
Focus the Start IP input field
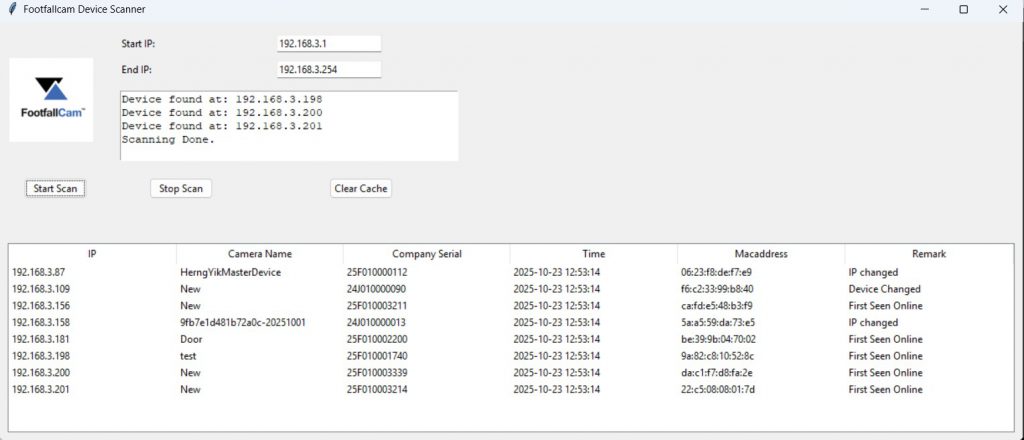(x=328, y=44)
